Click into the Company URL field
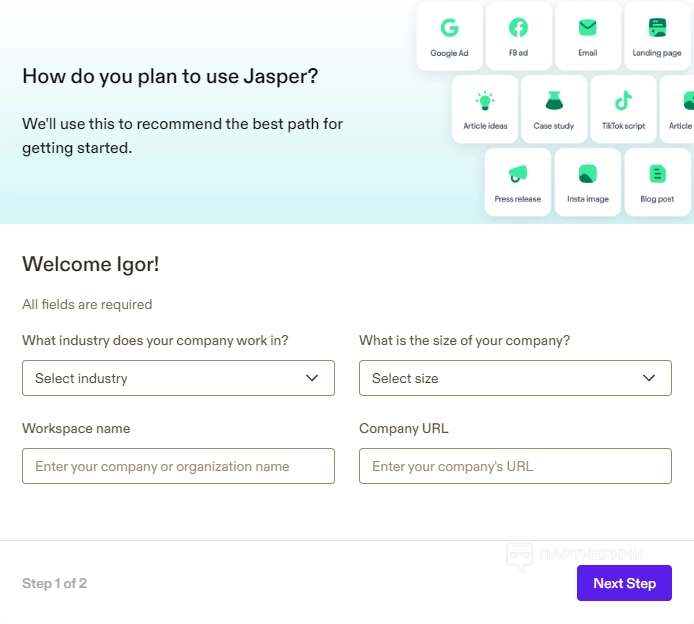 tap(515, 466)
